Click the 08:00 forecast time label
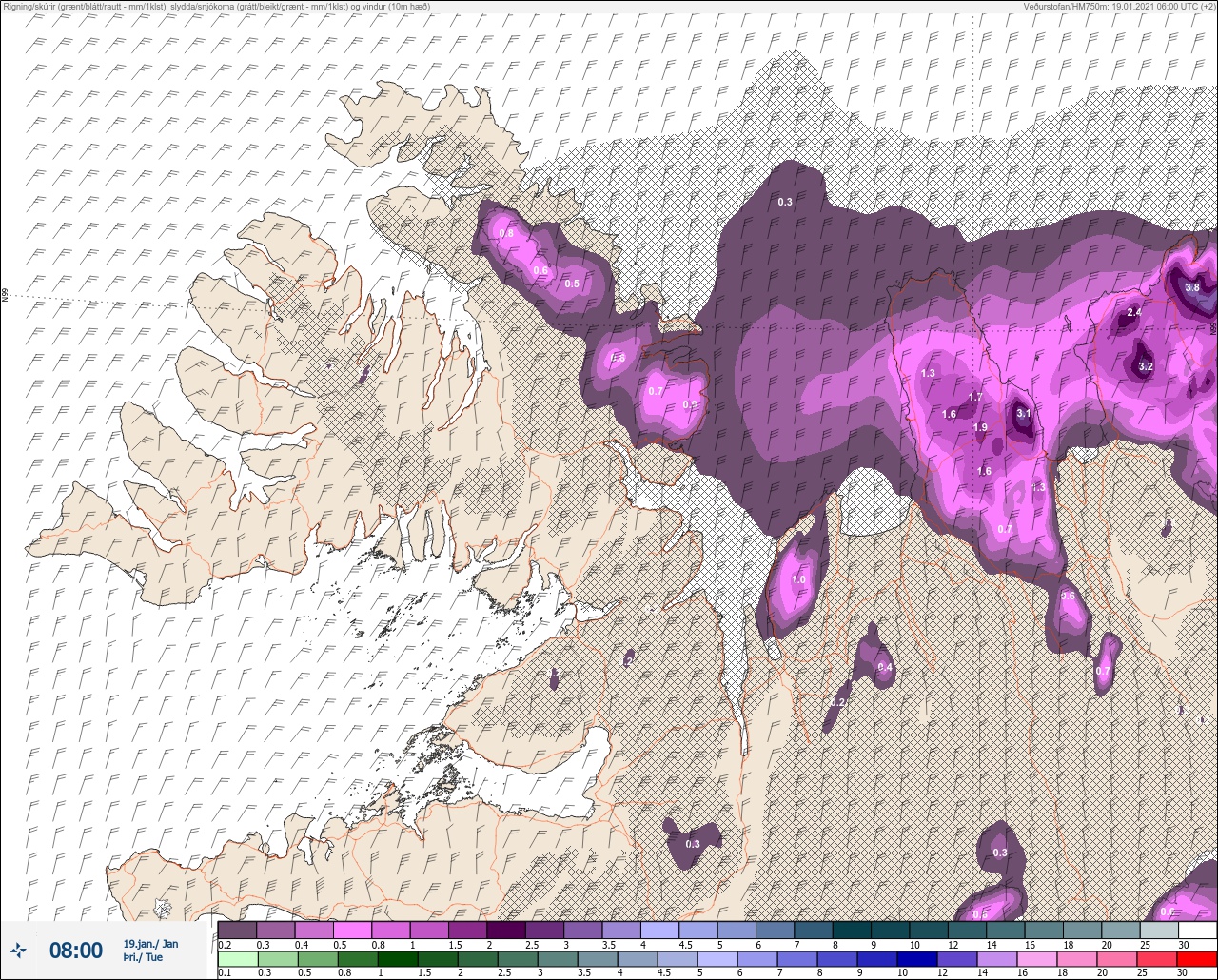The height and width of the screenshot is (980, 1218). point(75,950)
